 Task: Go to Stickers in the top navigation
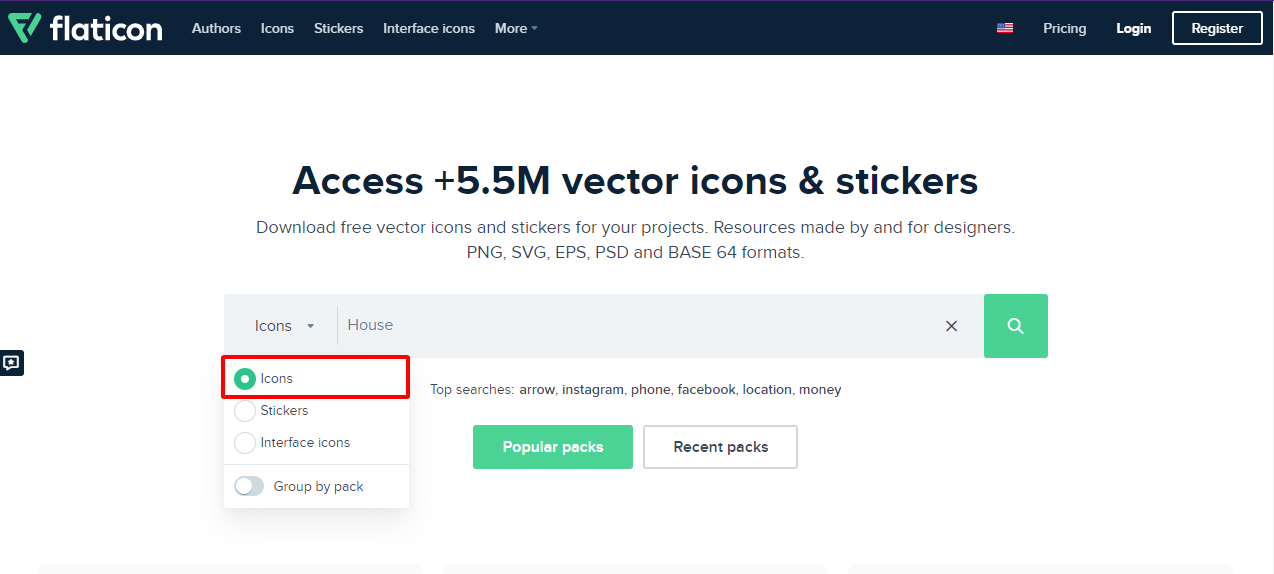338,28
